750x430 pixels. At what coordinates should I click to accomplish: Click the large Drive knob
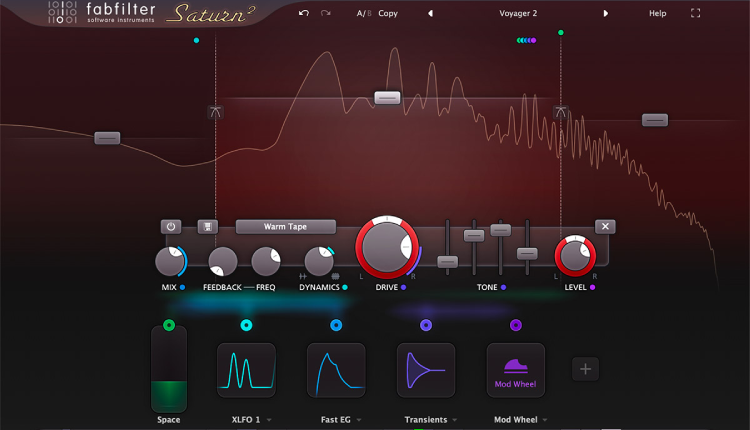click(387, 248)
